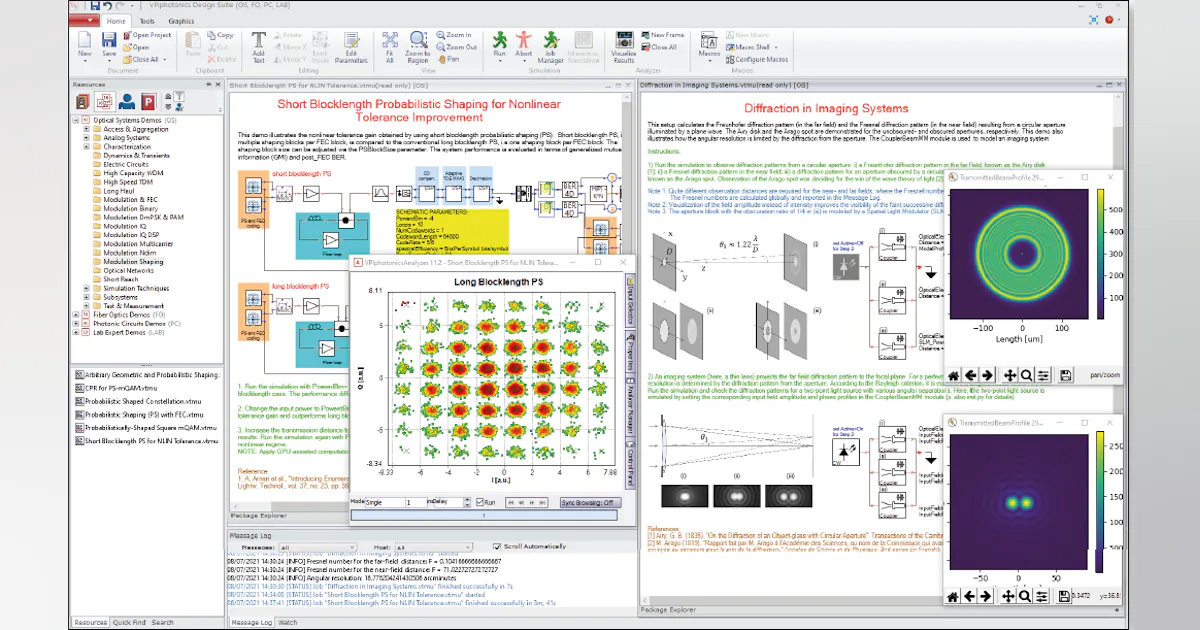This screenshot has width=1200, height=630.
Task: Expand the Photonic Circuits Demos node
Action: point(77,323)
